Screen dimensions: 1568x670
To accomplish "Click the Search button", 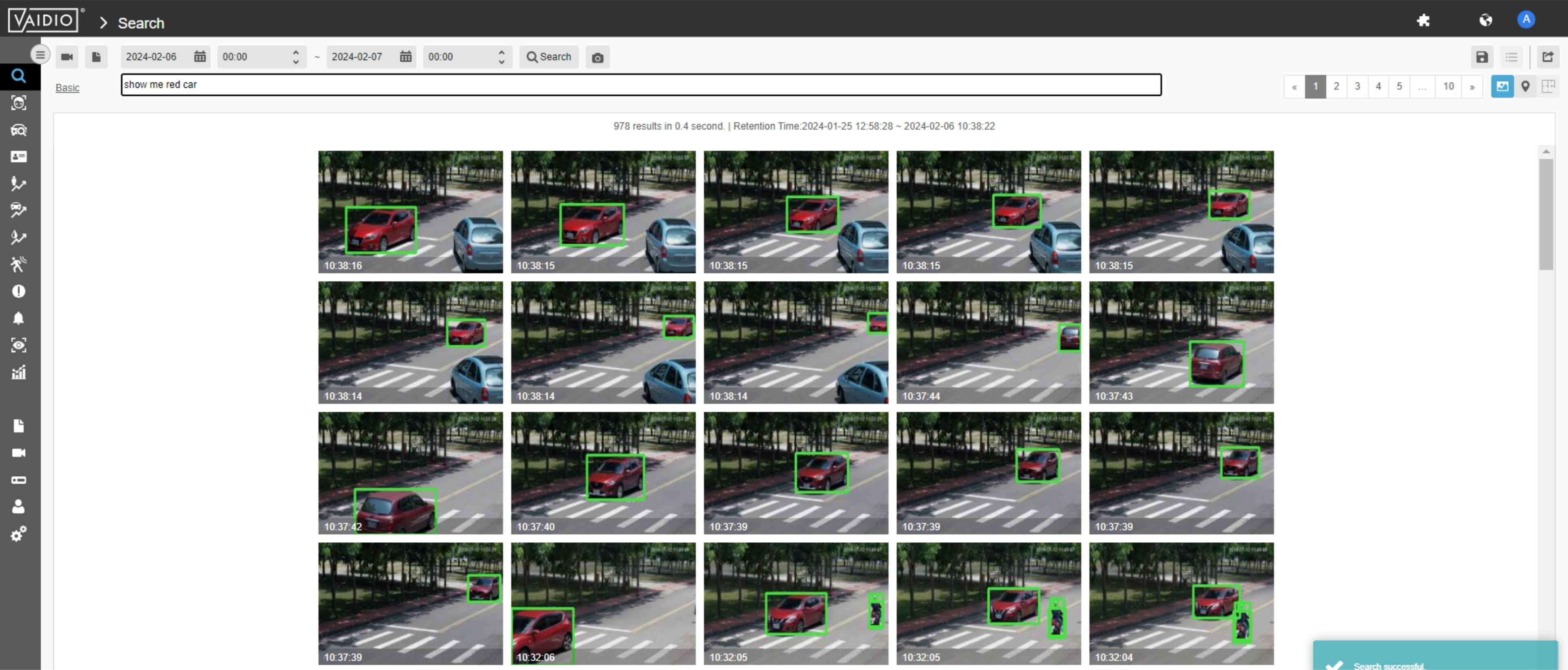I will click(548, 57).
